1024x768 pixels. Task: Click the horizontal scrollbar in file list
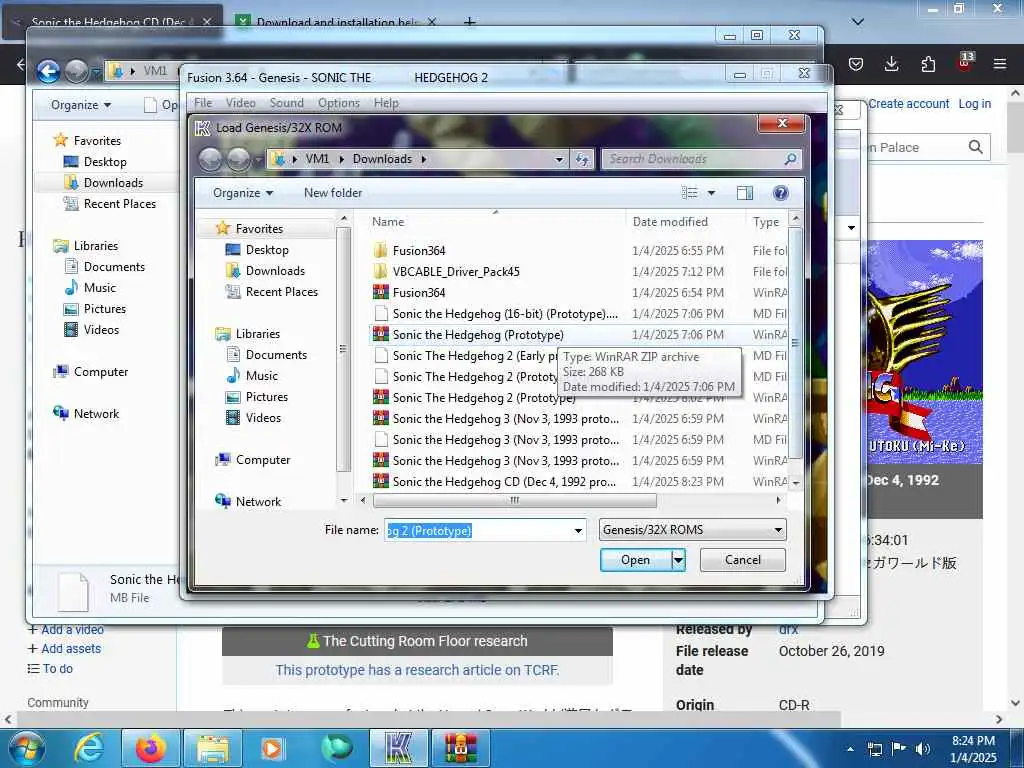(x=515, y=500)
